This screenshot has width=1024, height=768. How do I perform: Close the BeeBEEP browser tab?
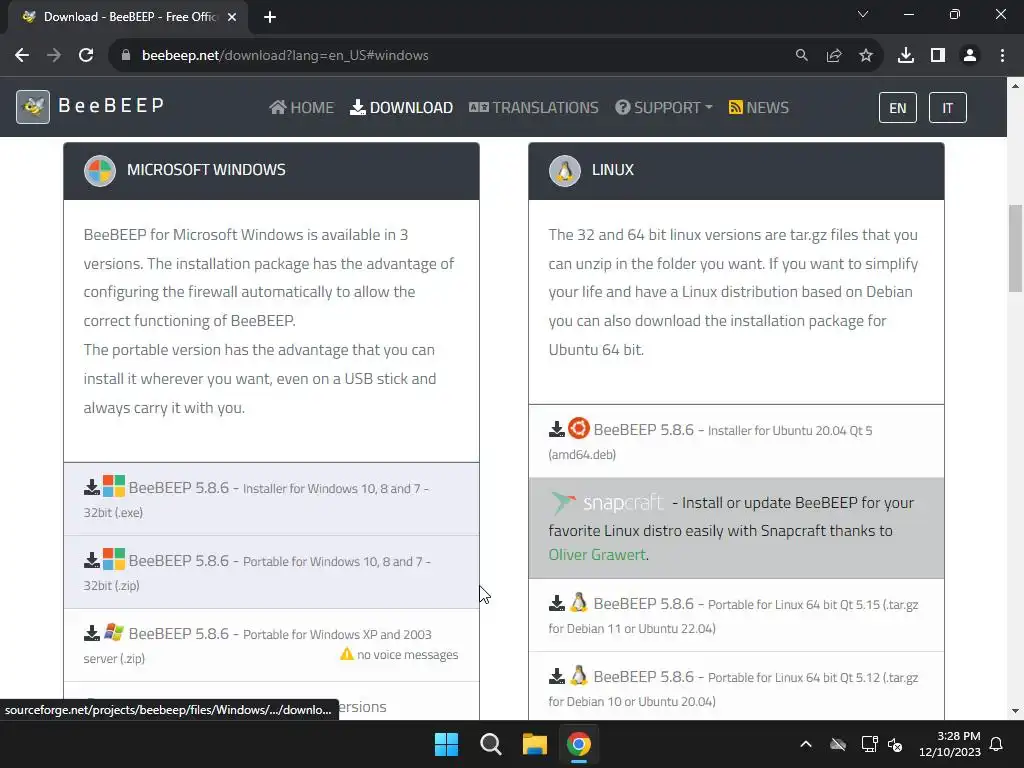pos(232,17)
